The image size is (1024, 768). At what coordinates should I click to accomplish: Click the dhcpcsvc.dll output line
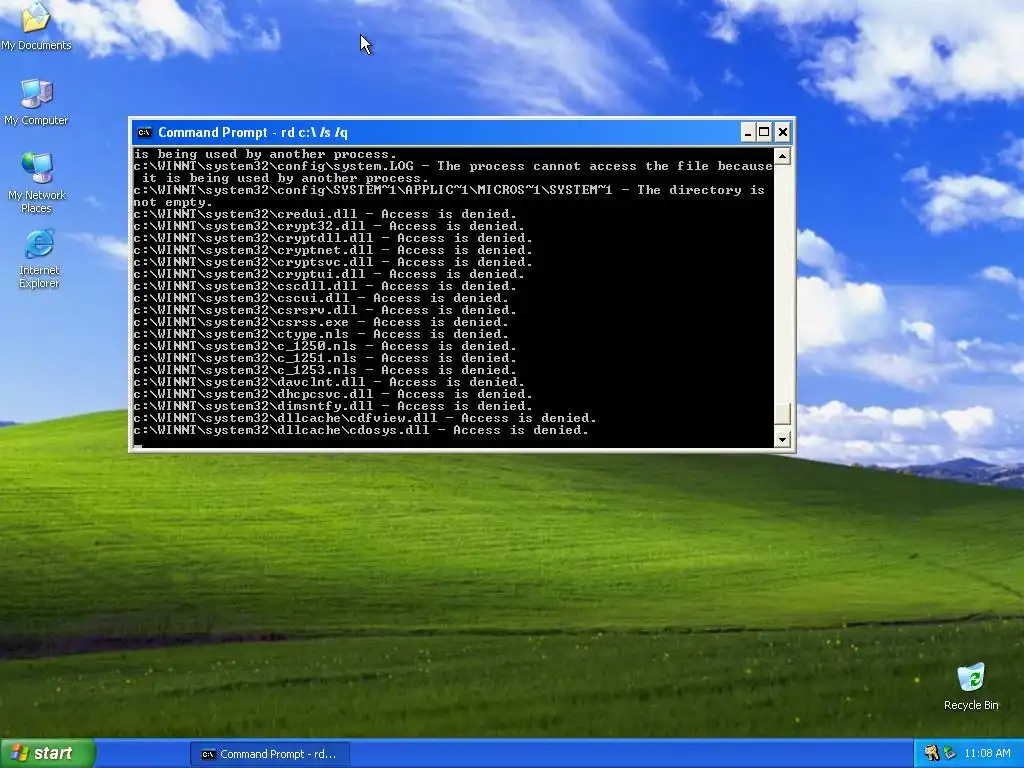332,394
